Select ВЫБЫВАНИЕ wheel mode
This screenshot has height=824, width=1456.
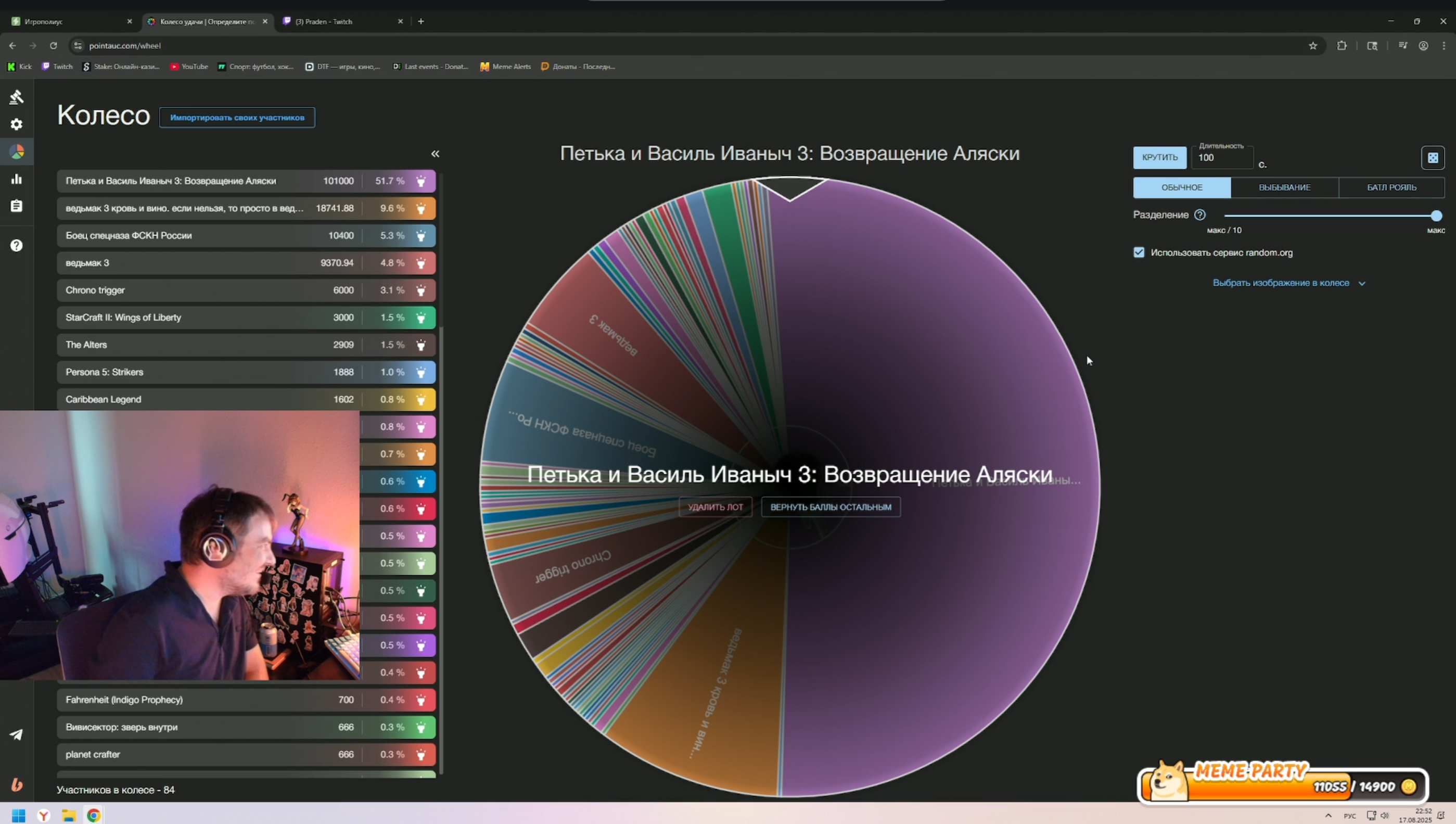[1284, 187]
